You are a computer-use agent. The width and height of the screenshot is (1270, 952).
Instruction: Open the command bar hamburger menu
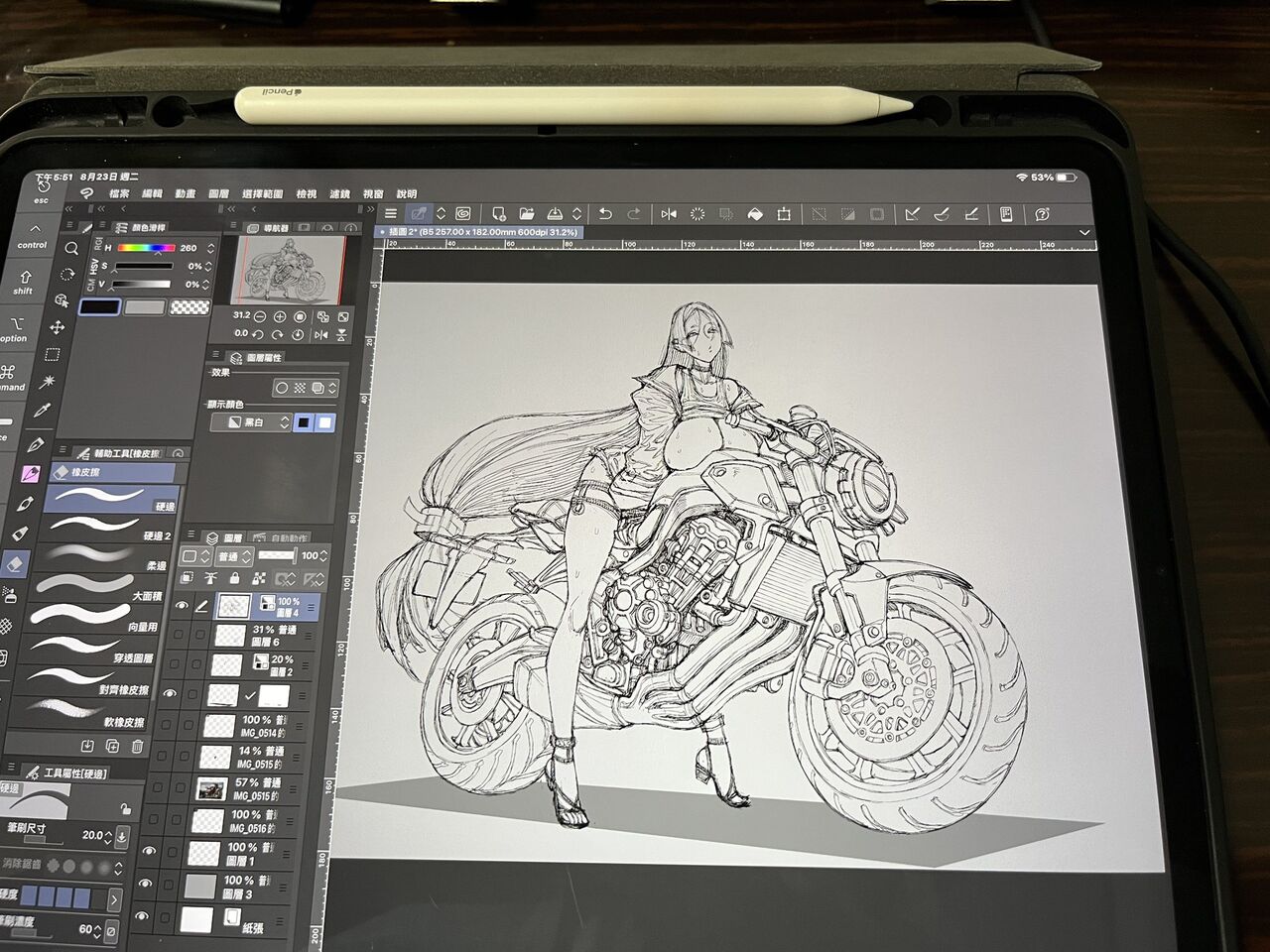coord(391,213)
